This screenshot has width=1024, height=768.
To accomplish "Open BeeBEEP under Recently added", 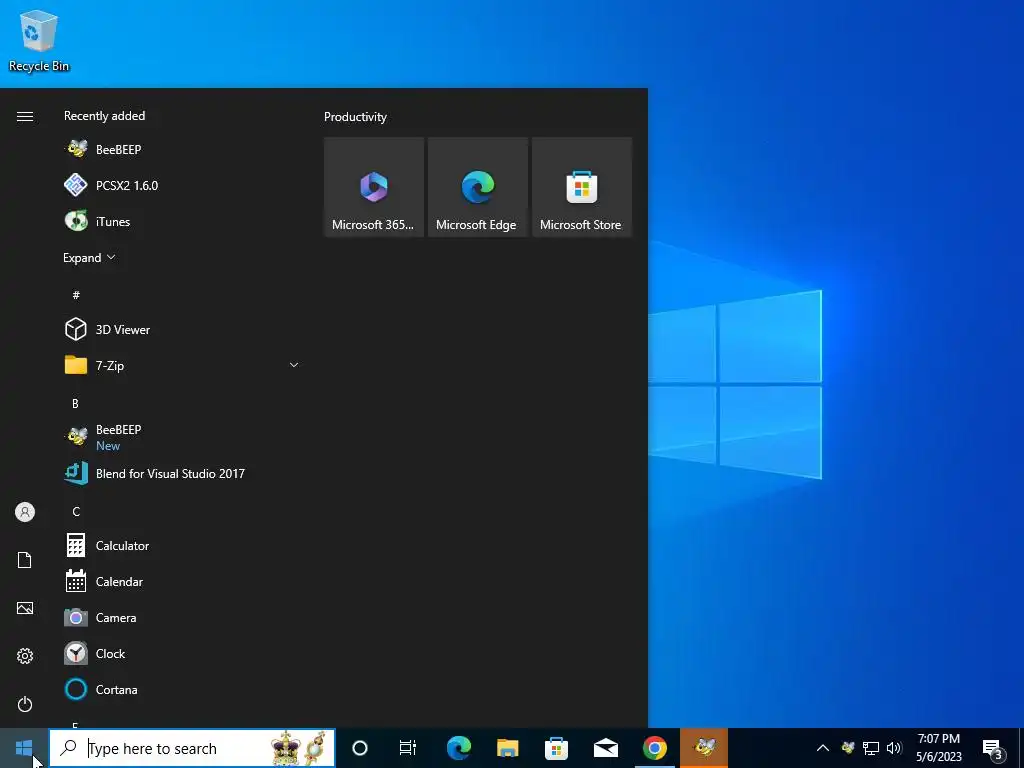I will (x=182, y=150).
